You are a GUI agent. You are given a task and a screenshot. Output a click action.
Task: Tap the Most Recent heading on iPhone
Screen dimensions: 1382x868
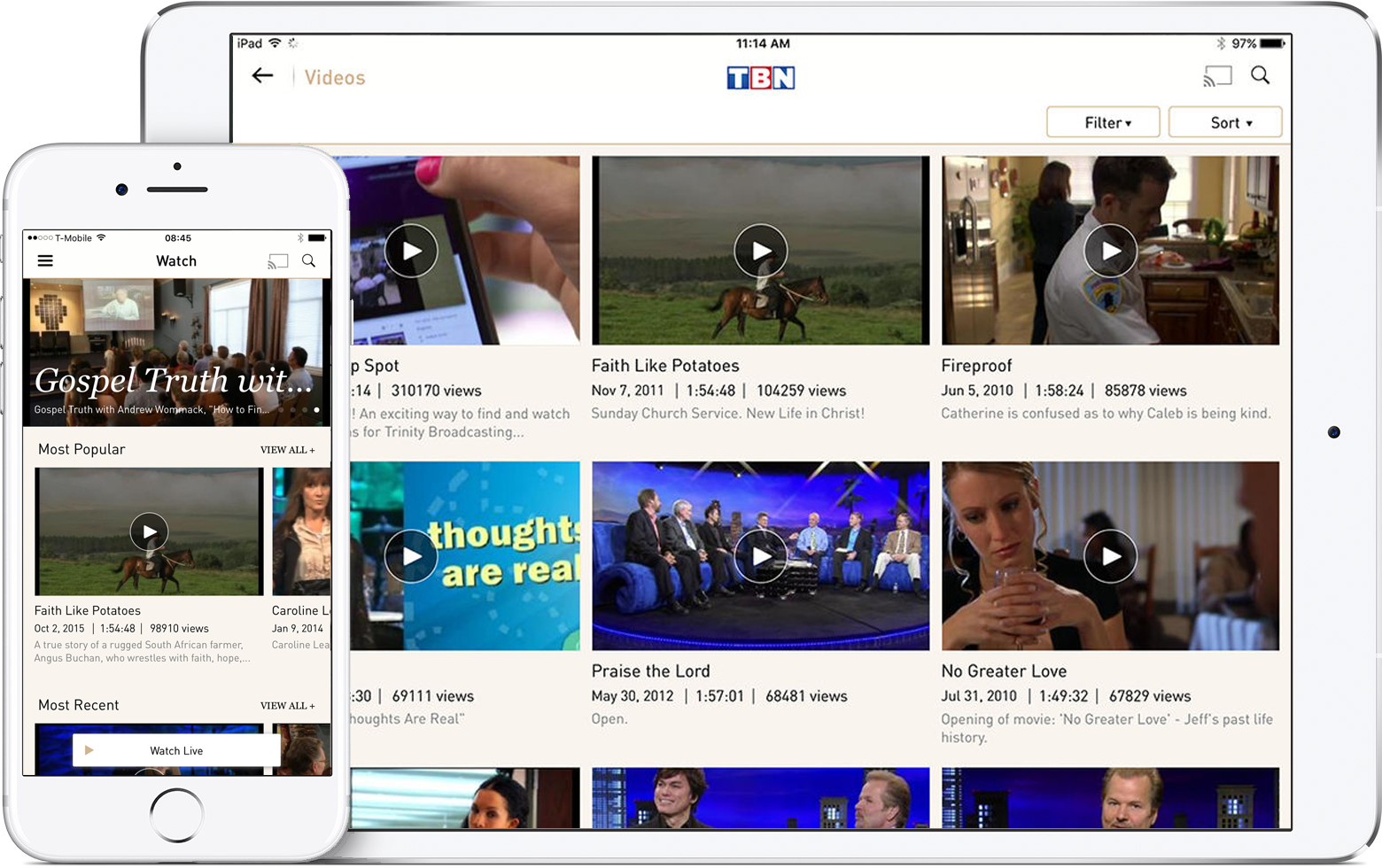[x=78, y=705]
